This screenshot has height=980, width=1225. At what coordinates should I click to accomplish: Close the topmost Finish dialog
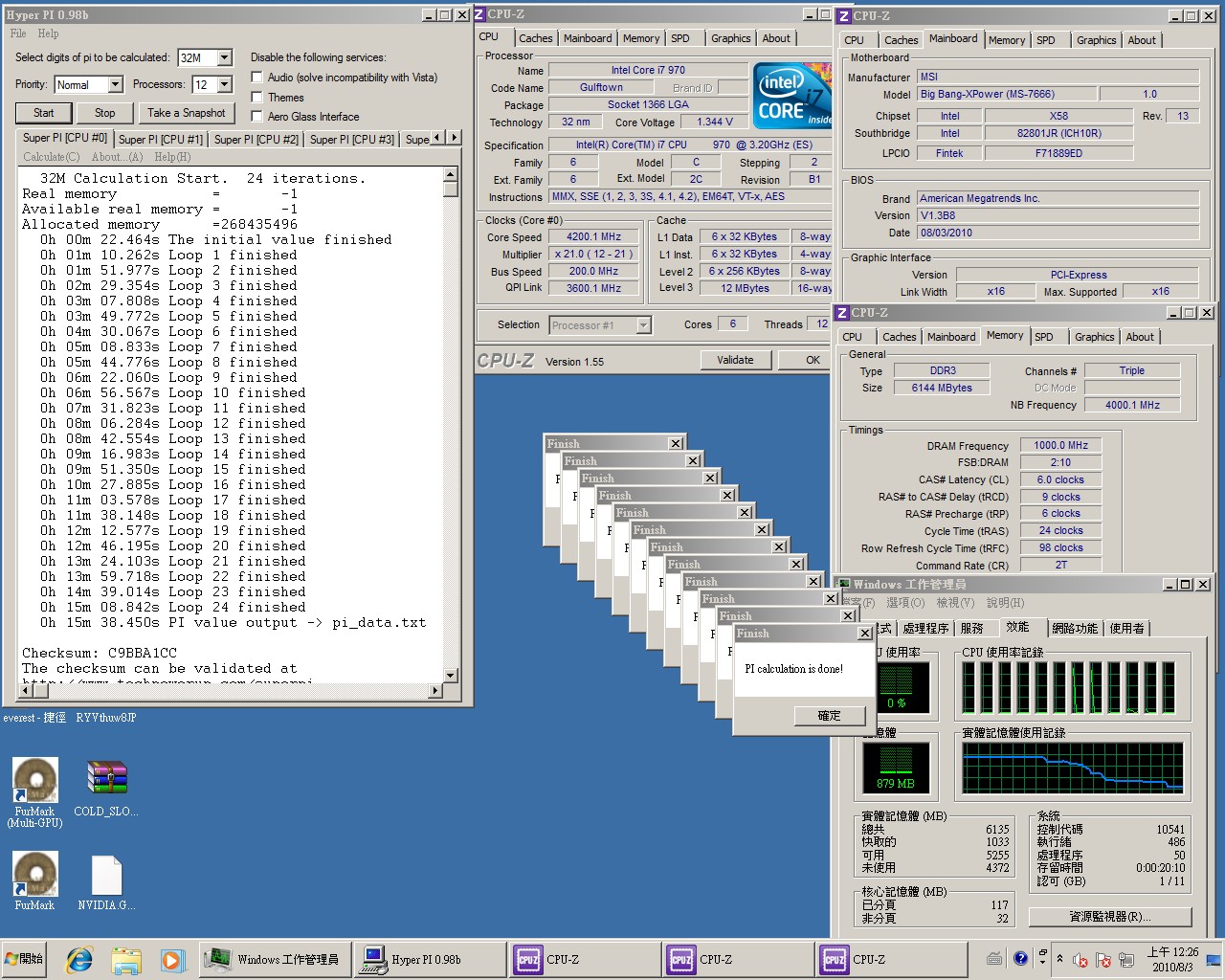[864, 634]
